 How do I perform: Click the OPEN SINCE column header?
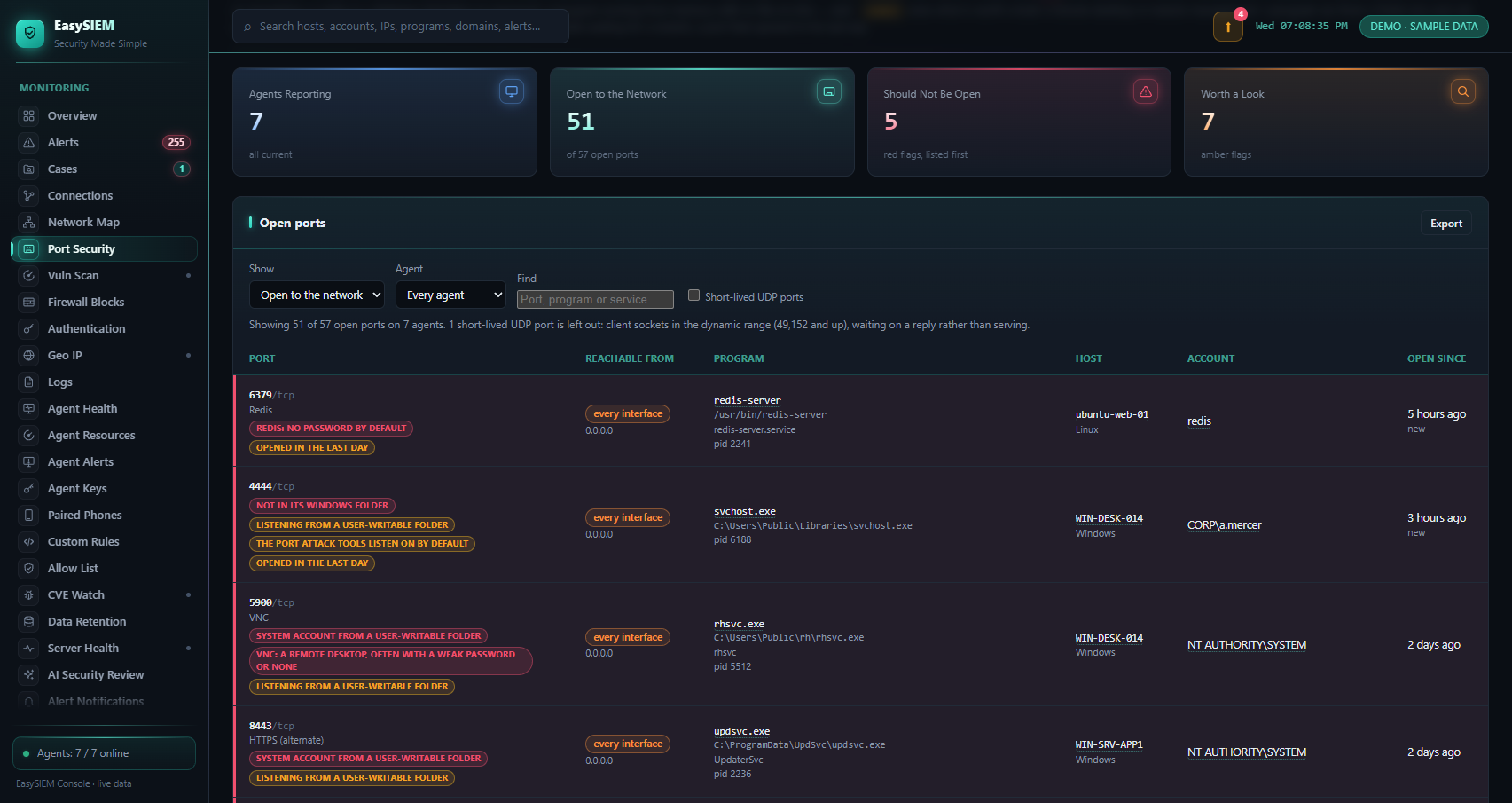[x=1437, y=358]
